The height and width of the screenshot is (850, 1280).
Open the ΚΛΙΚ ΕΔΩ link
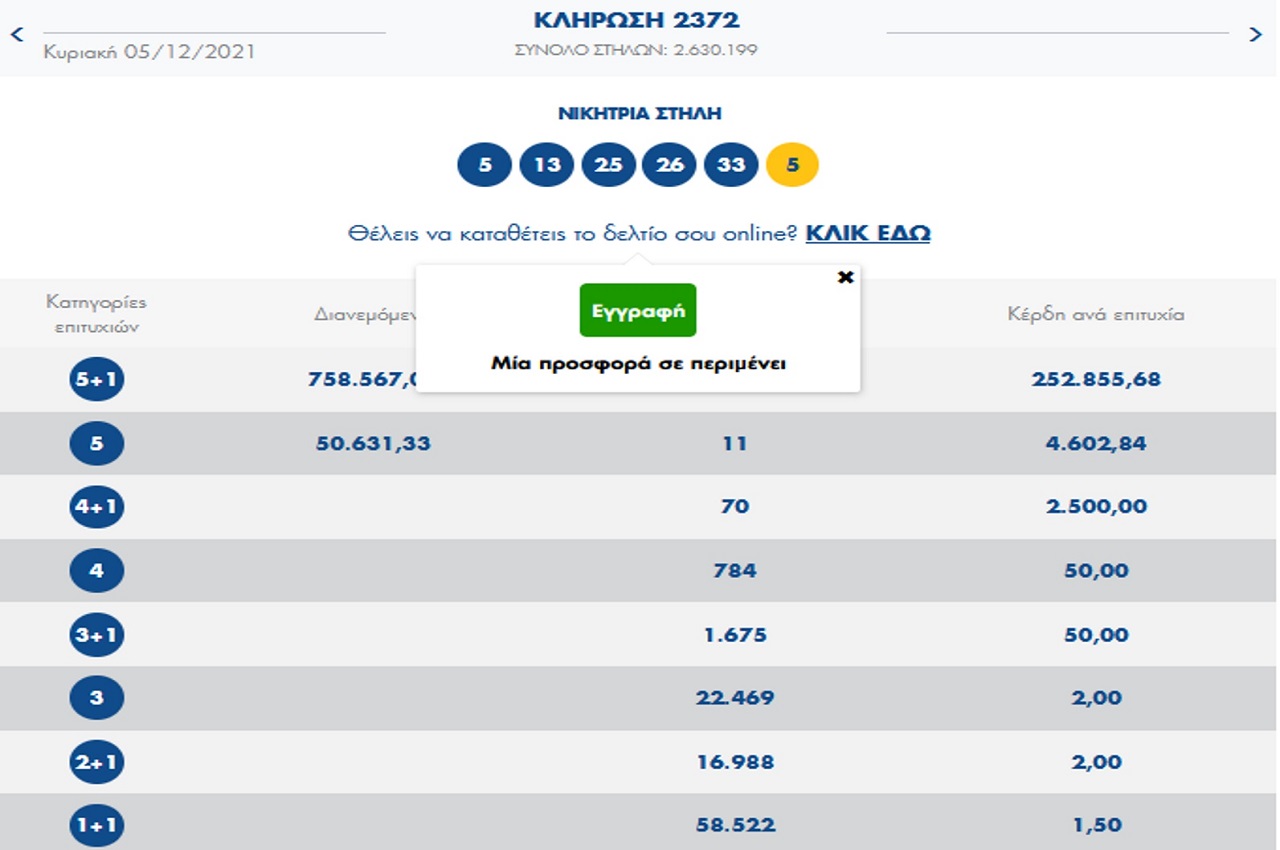867,233
